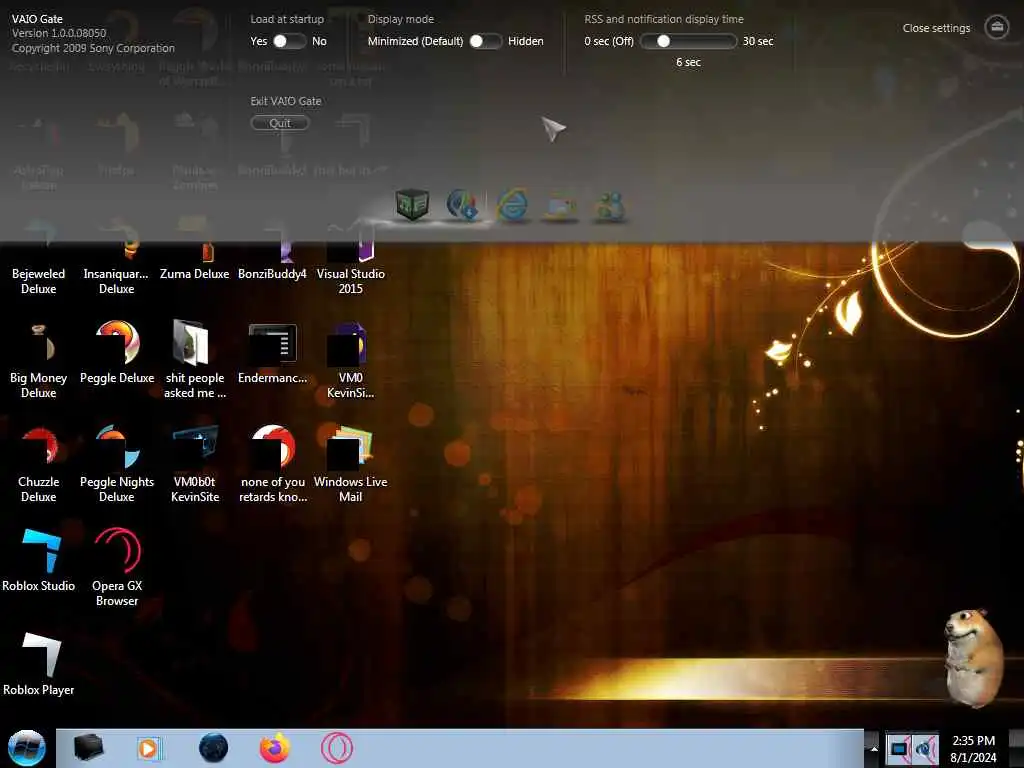Click the 0 sec (Off) label
The height and width of the screenshot is (768, 1024).
(609, 41)
